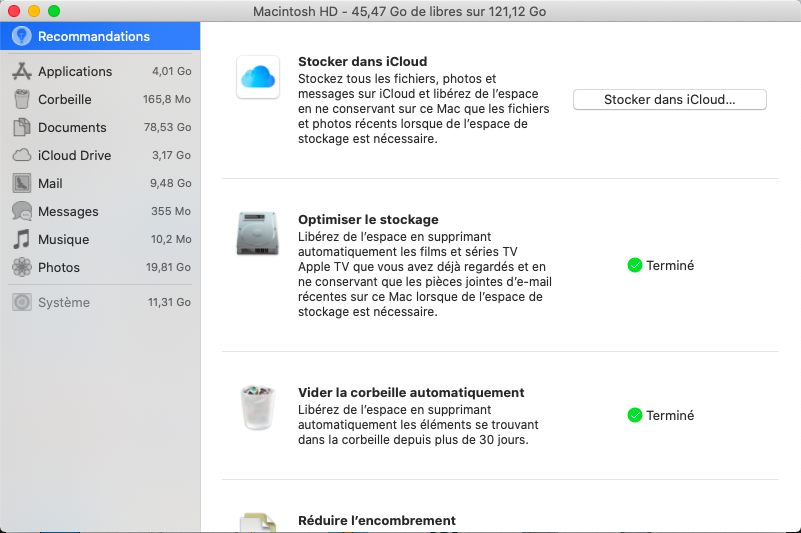
Task: Click the Macintosh HD window title bar
Action: coord(400,11)
